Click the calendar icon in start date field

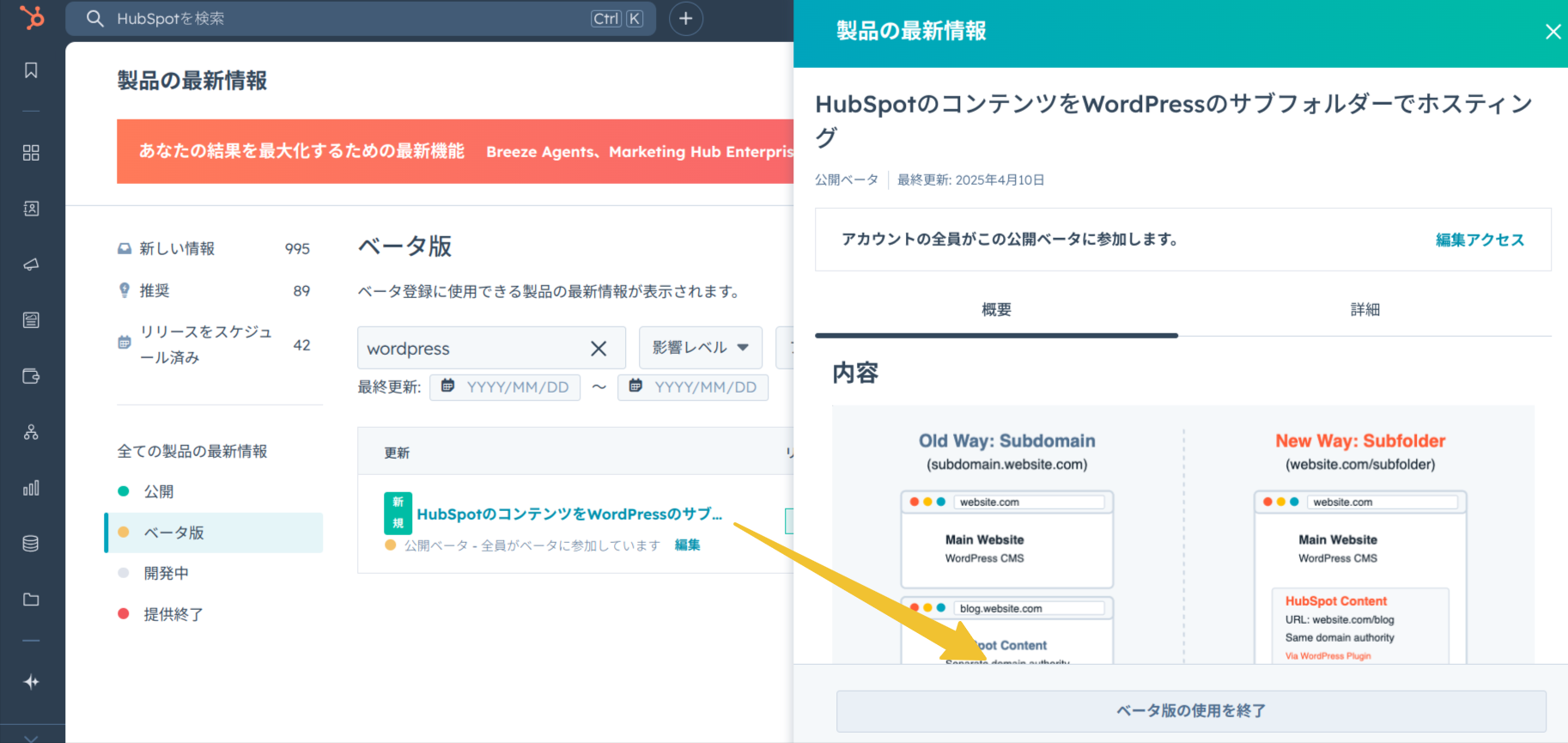point(447,387)
